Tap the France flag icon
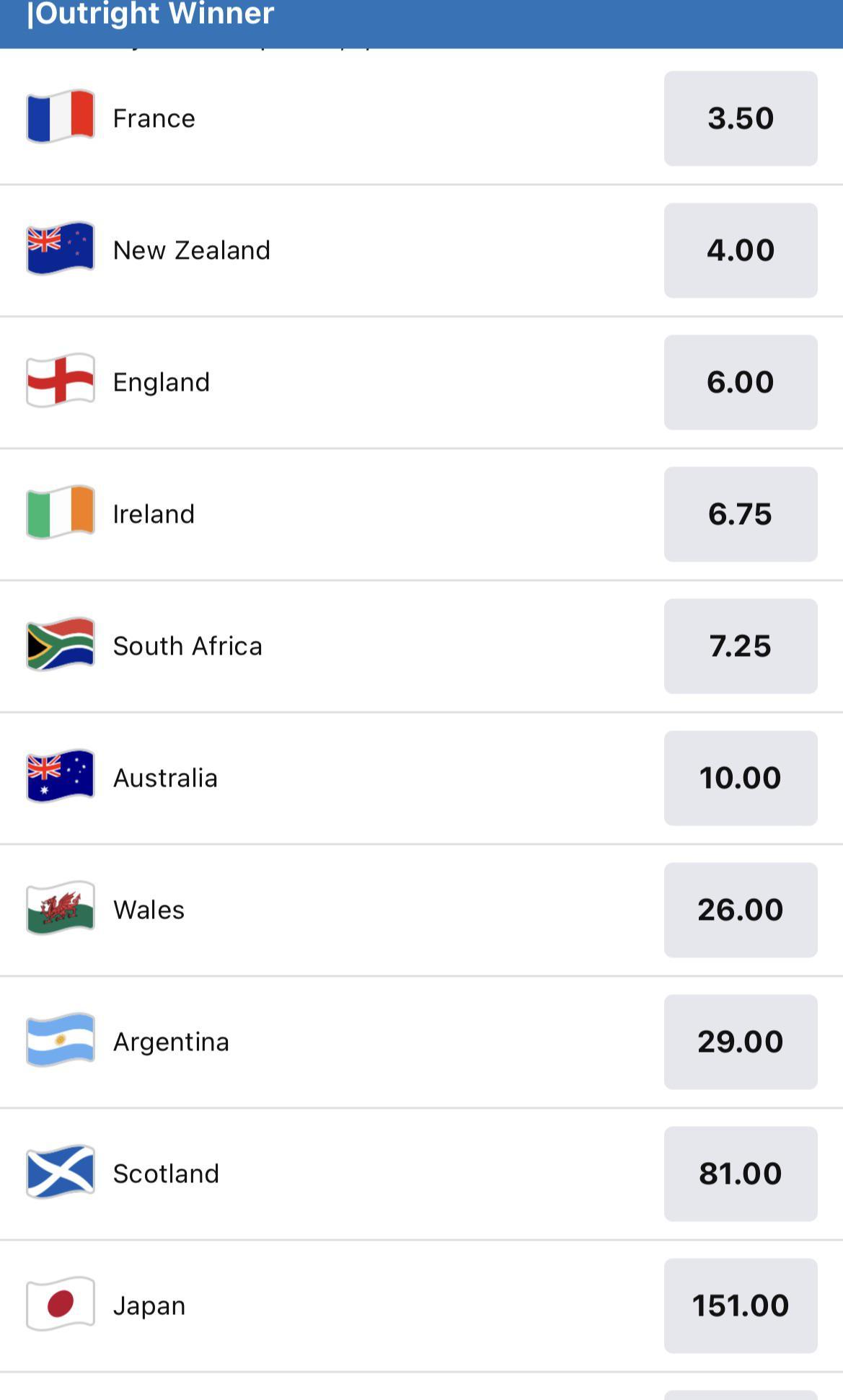 tap(61, 117)
